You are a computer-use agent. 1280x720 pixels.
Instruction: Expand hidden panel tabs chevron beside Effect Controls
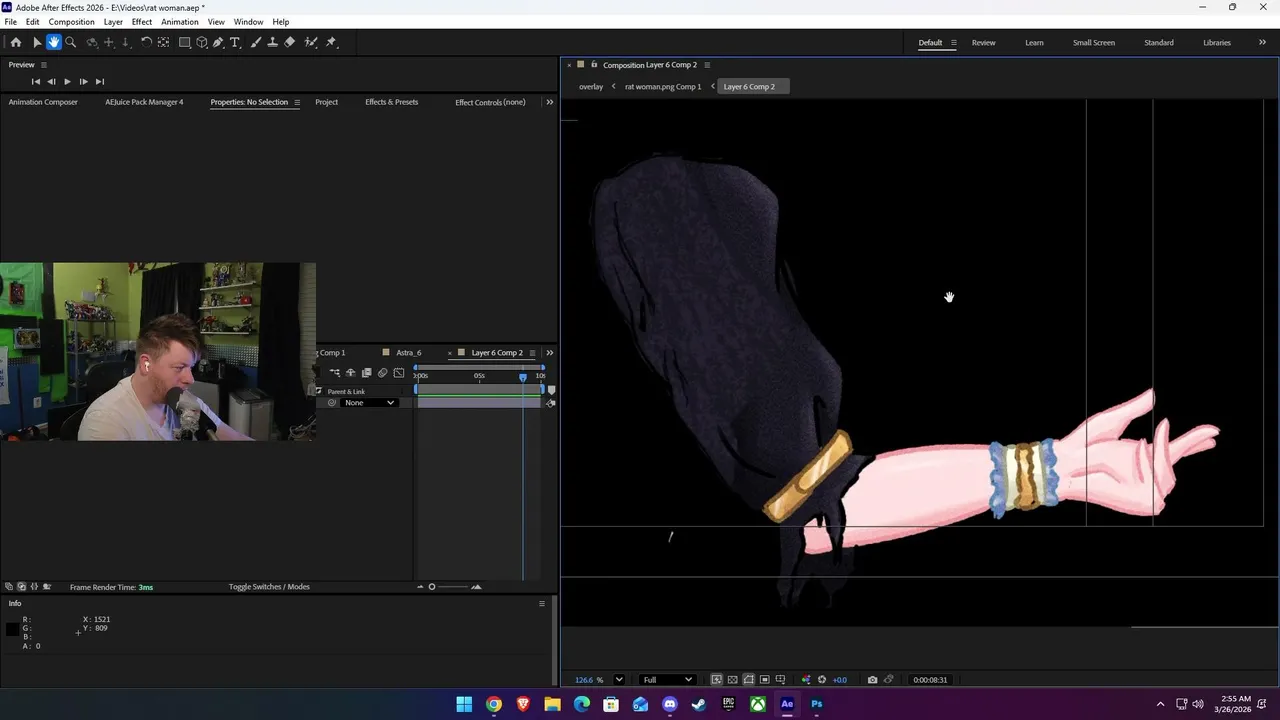pyautogui.click(x=549, y=102)
